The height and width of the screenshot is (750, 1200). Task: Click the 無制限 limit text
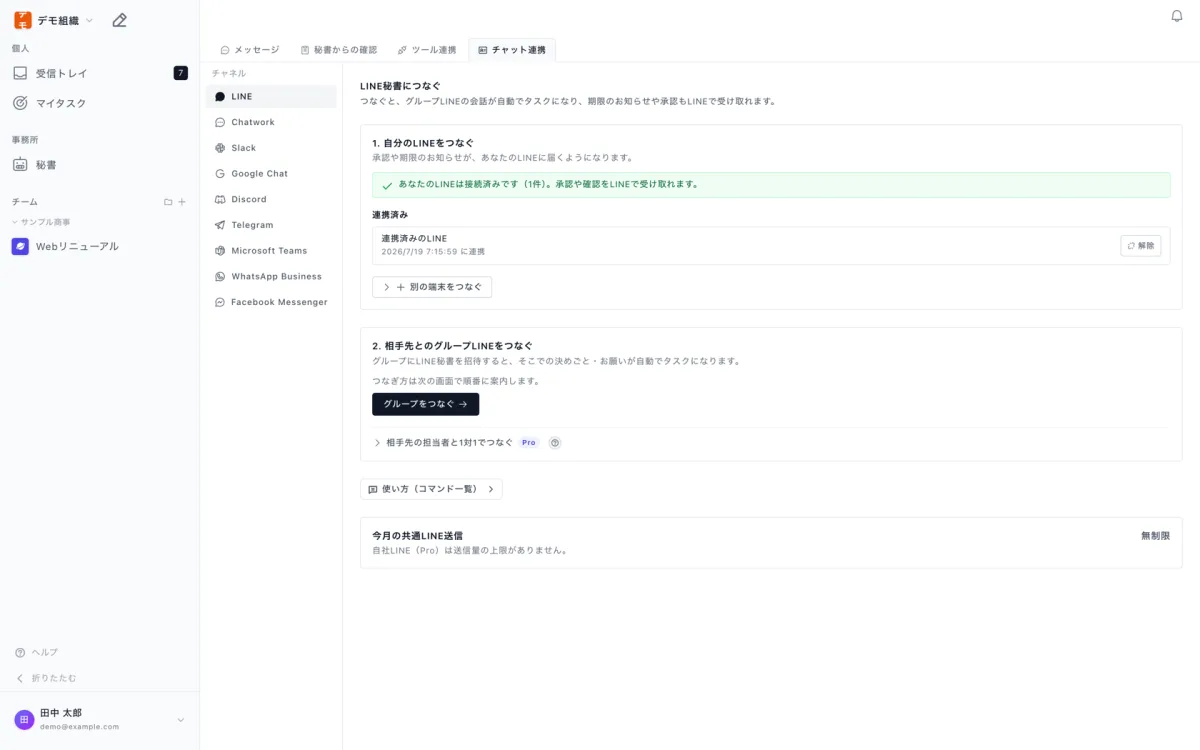tap(1155, 536)
